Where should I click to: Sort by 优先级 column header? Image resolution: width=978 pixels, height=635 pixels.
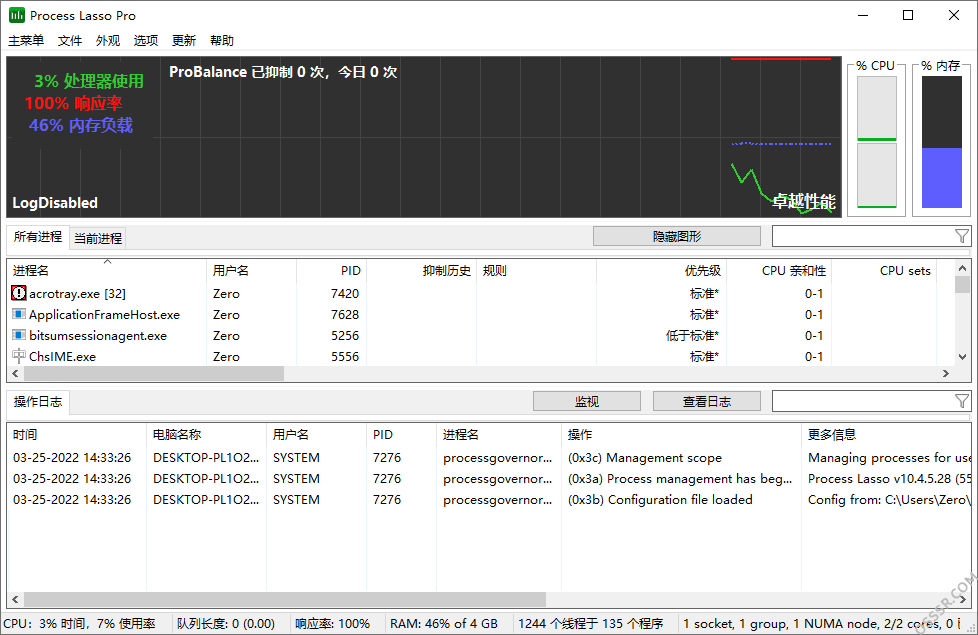point(662,271)
